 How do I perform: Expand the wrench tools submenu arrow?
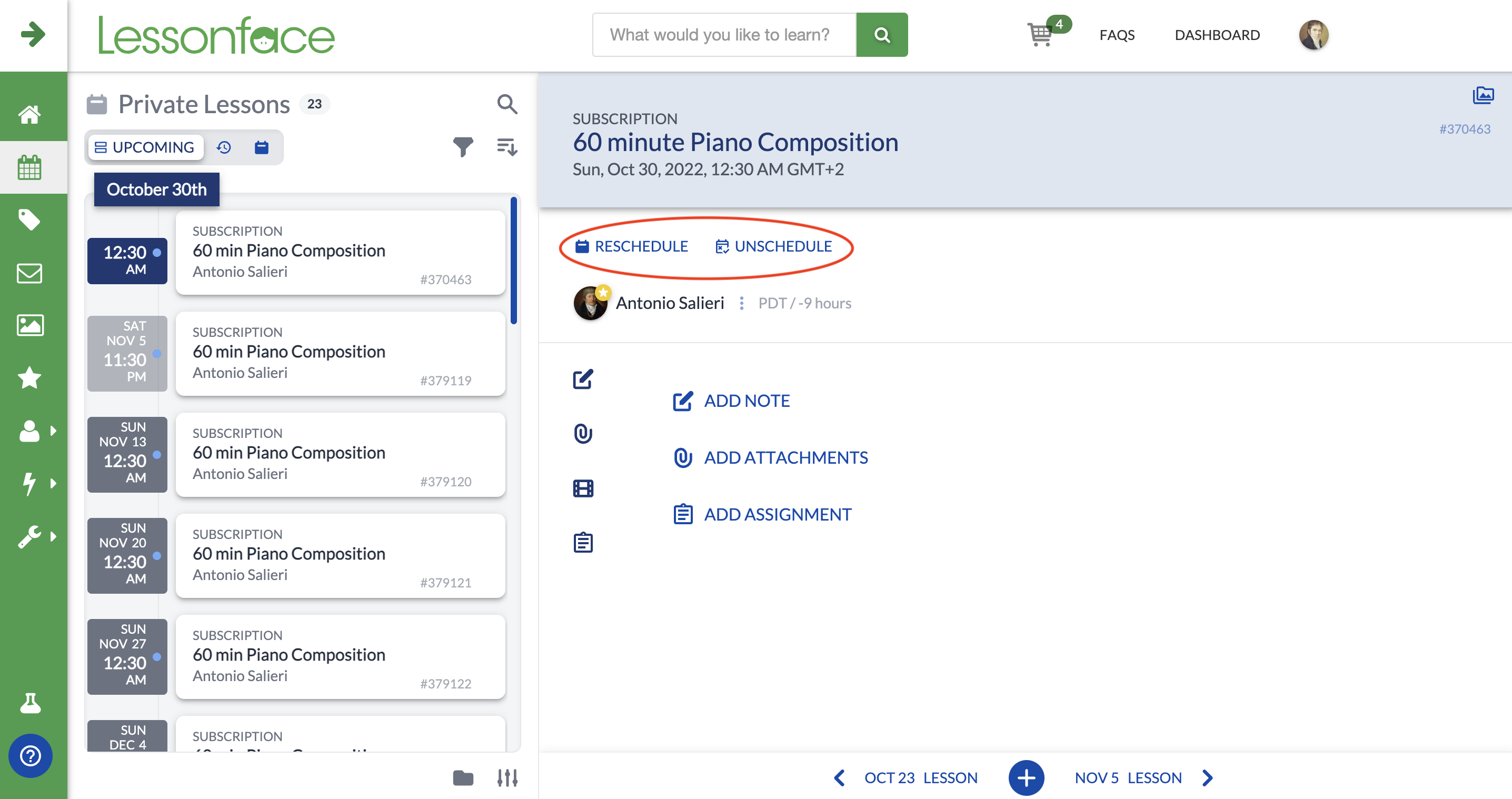point(54,536)
